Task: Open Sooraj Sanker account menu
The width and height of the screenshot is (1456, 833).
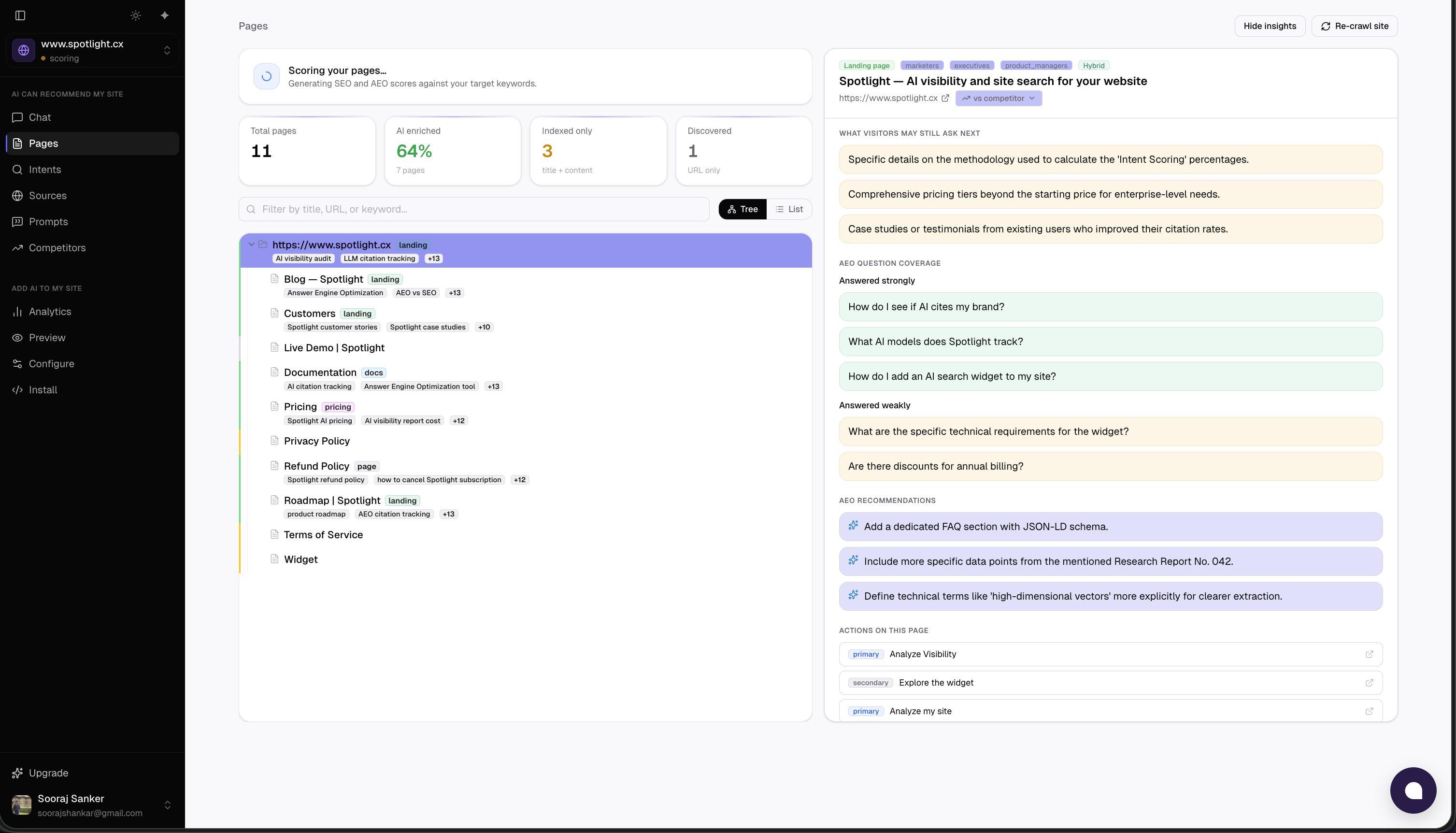Action: coord(91,805)
